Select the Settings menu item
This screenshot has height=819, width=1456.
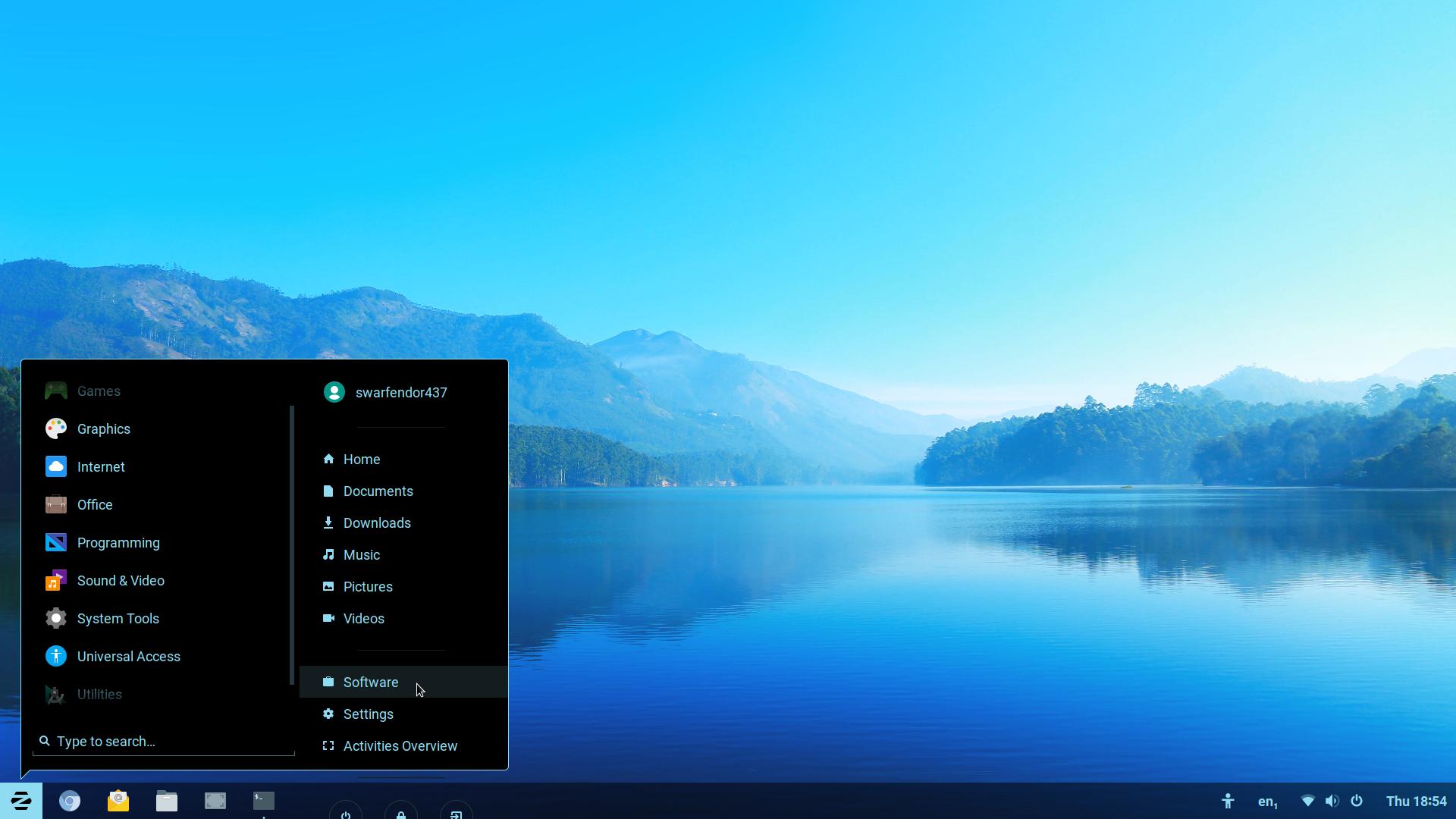pyautogui.click(x=368, y=714)
